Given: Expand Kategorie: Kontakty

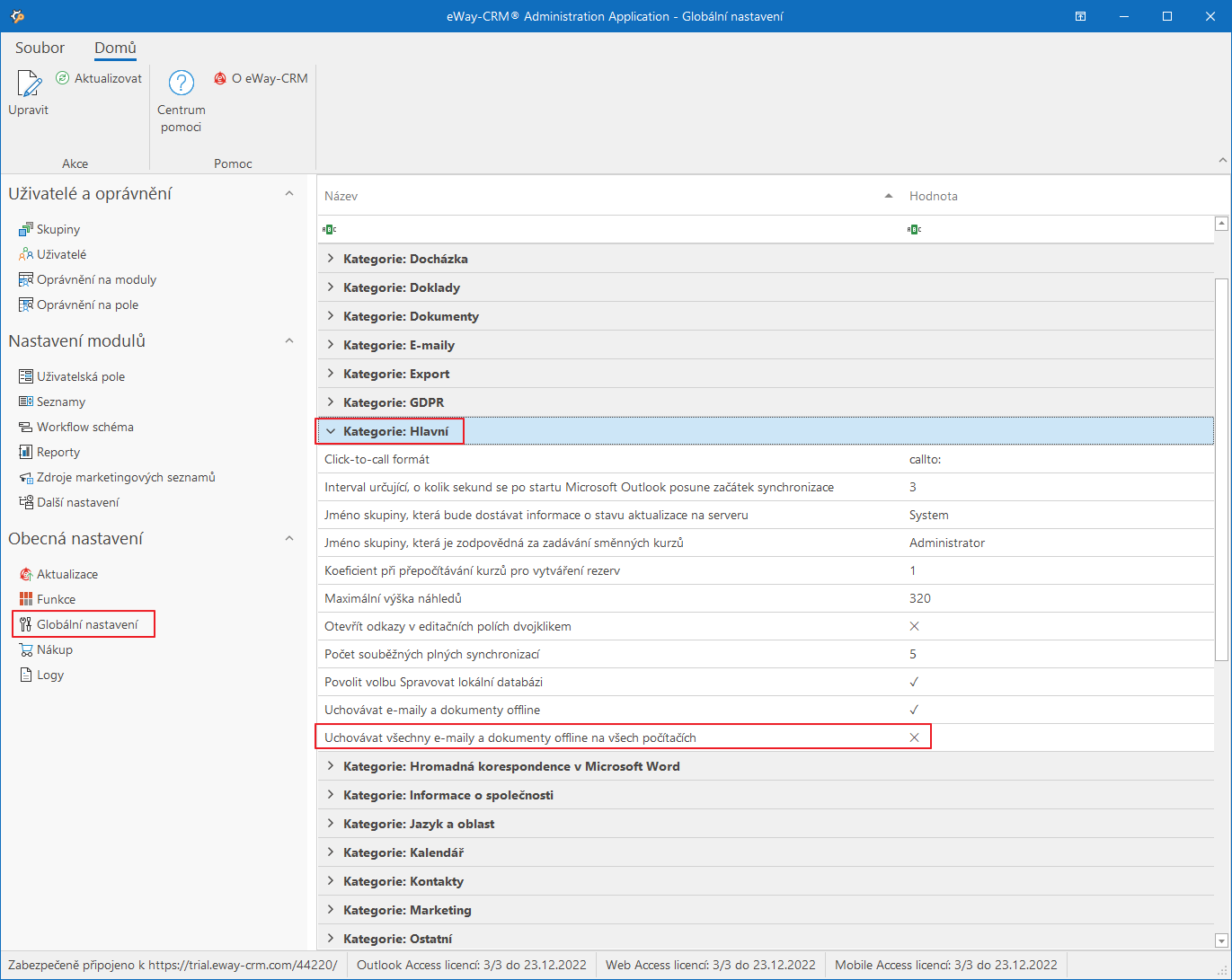Looking at the screenshot, I should click(x=331, y=881).
